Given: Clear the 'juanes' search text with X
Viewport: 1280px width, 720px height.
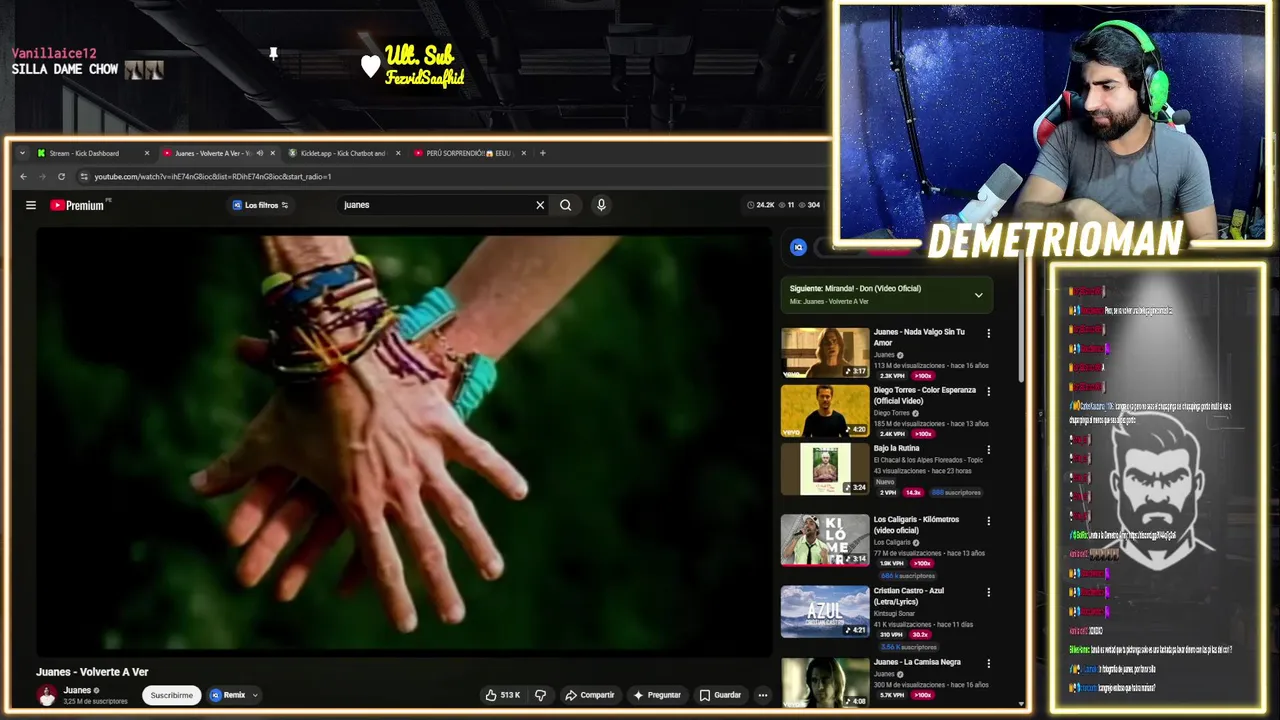Looking at the screenshot, I should 540,205.
